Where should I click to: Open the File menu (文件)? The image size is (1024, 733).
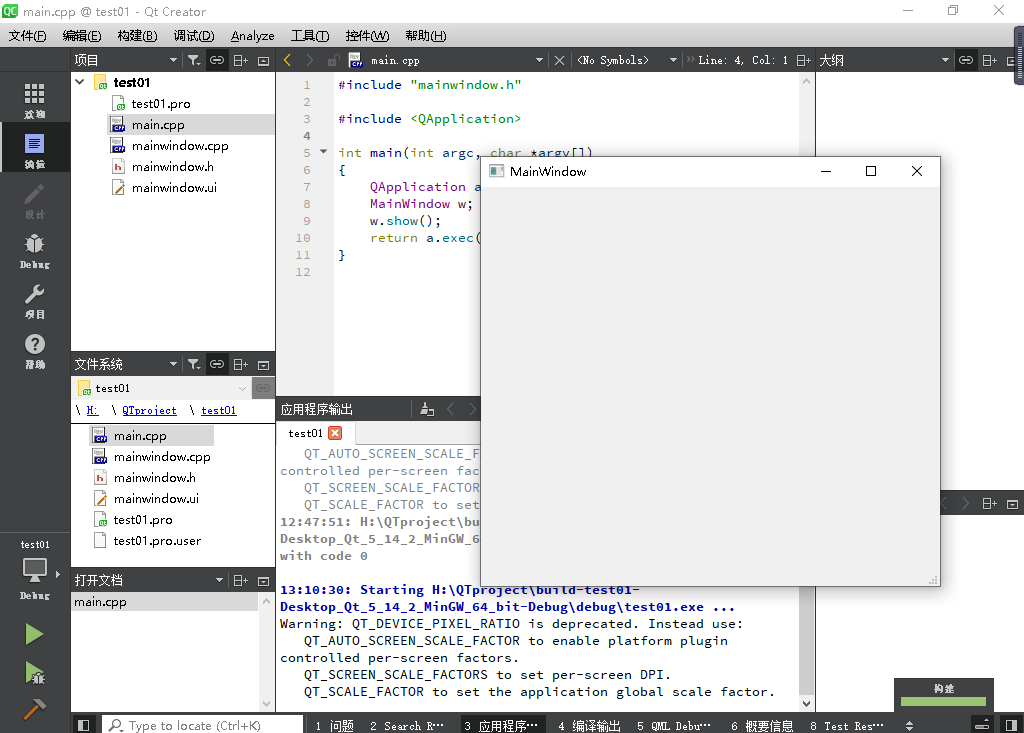[x=27, y=36]
